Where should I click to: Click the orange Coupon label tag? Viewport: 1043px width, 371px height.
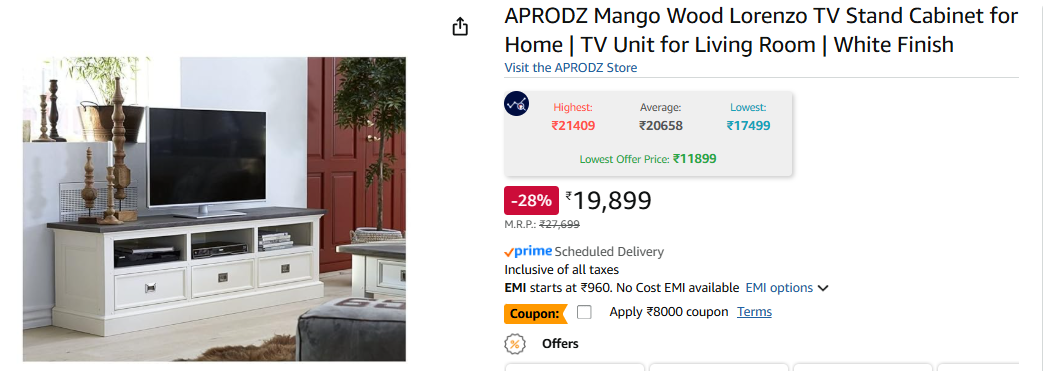pyautogui.click(x=535, y=312)
